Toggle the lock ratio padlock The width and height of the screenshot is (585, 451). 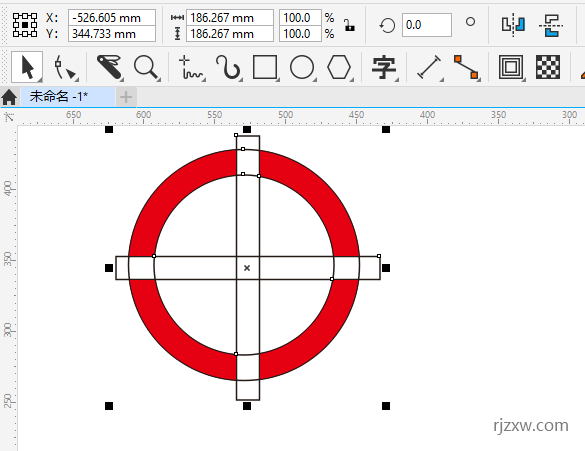pos(349,25)
